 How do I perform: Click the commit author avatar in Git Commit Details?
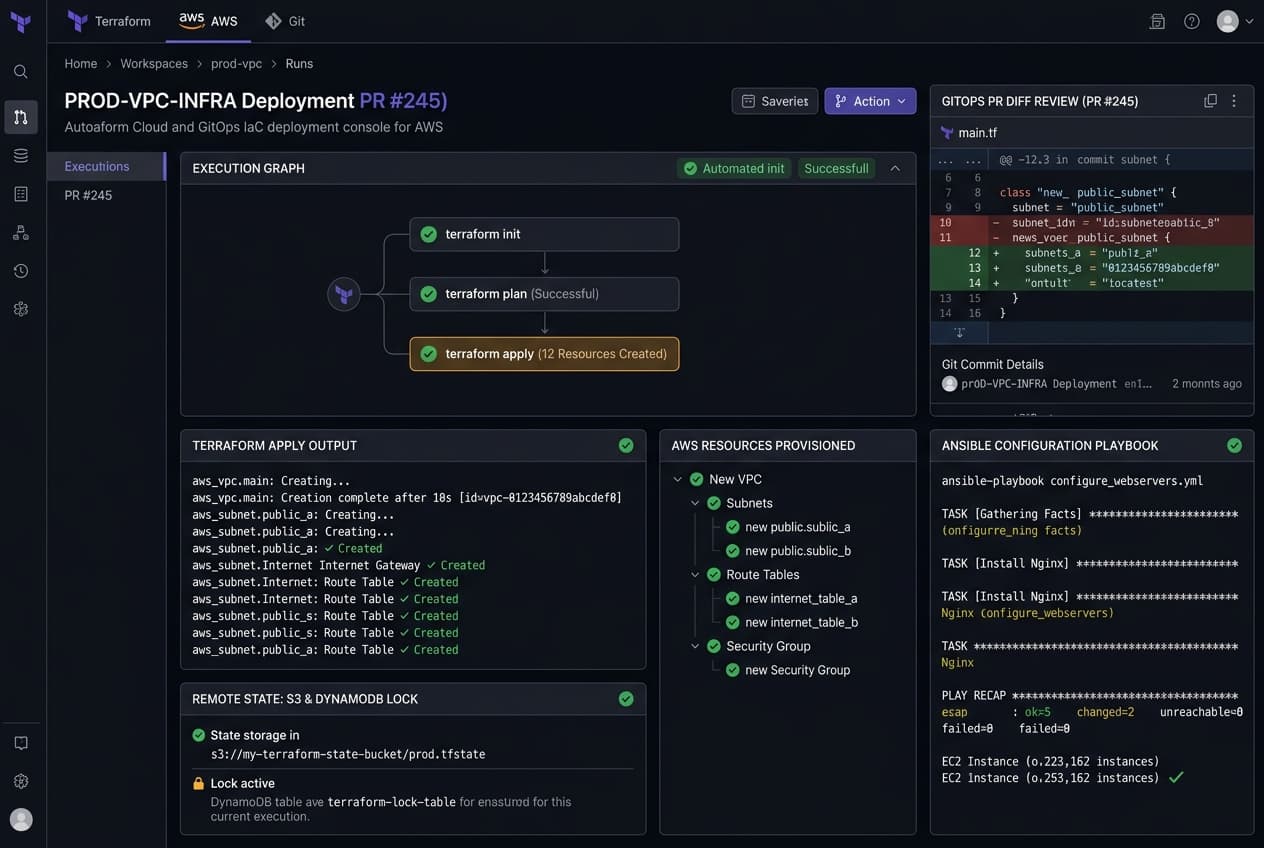pyautogui.click(x=949, y=384)
